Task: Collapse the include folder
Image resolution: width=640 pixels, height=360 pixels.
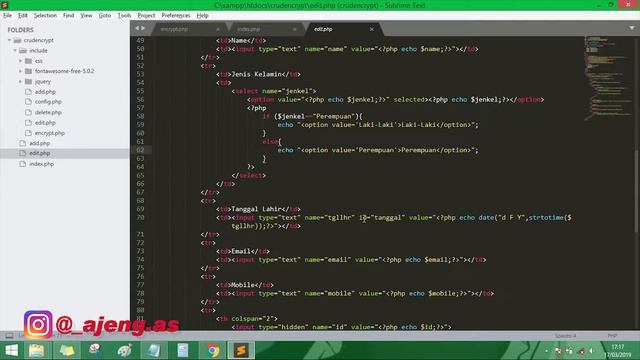Action: (x=15, y=51)
